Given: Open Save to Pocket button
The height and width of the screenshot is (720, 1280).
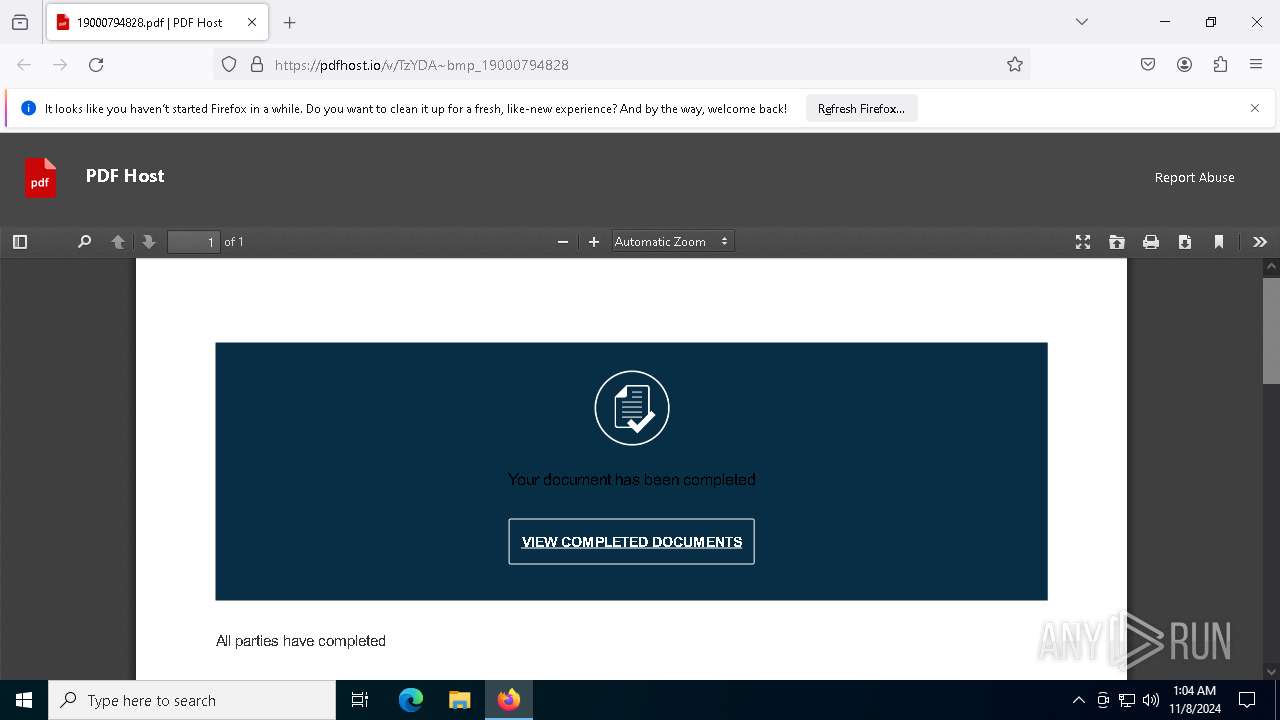Looking at the screenshot, I should click(1148, 65).
